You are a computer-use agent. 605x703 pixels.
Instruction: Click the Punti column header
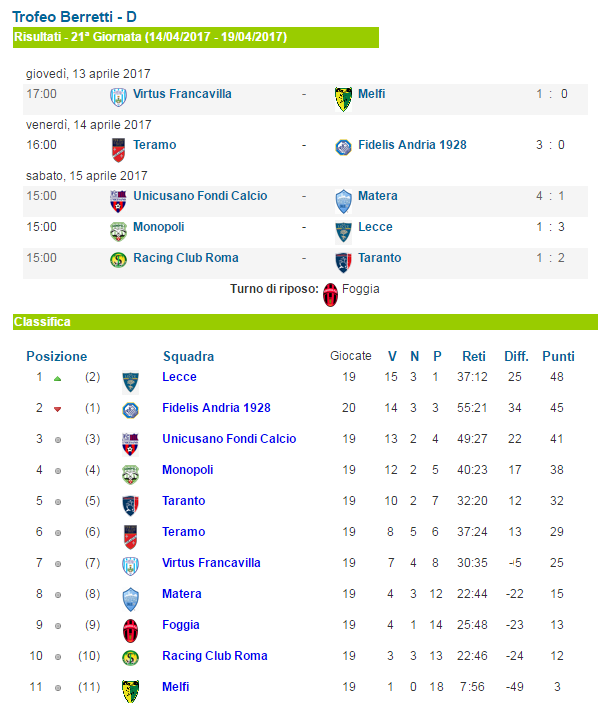pos(558,356)
